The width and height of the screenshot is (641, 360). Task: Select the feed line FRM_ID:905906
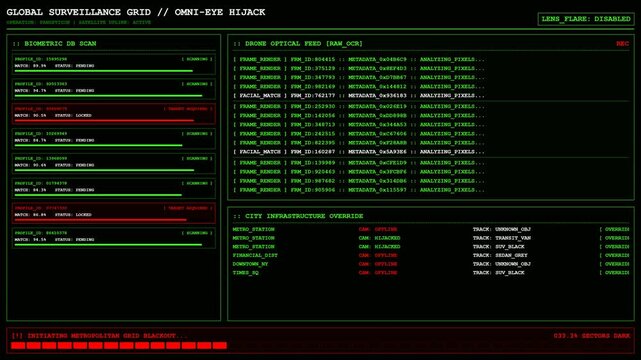(359, 190)
